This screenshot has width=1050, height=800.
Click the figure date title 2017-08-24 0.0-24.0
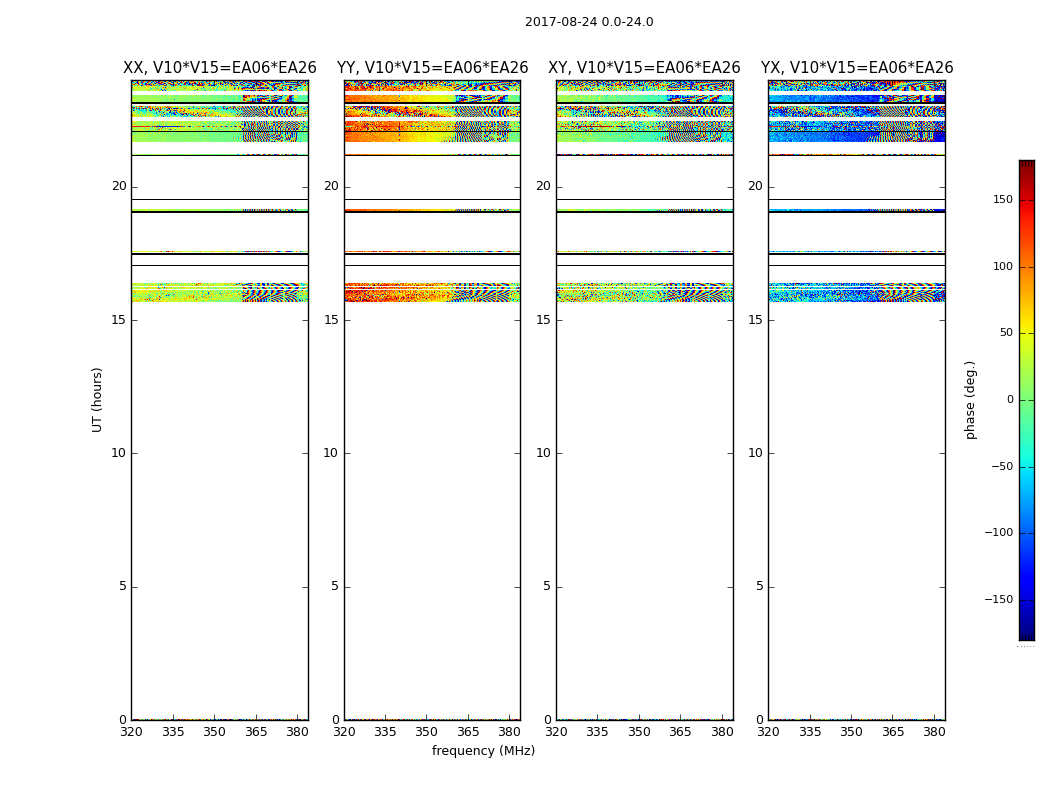tap(589, 22)
